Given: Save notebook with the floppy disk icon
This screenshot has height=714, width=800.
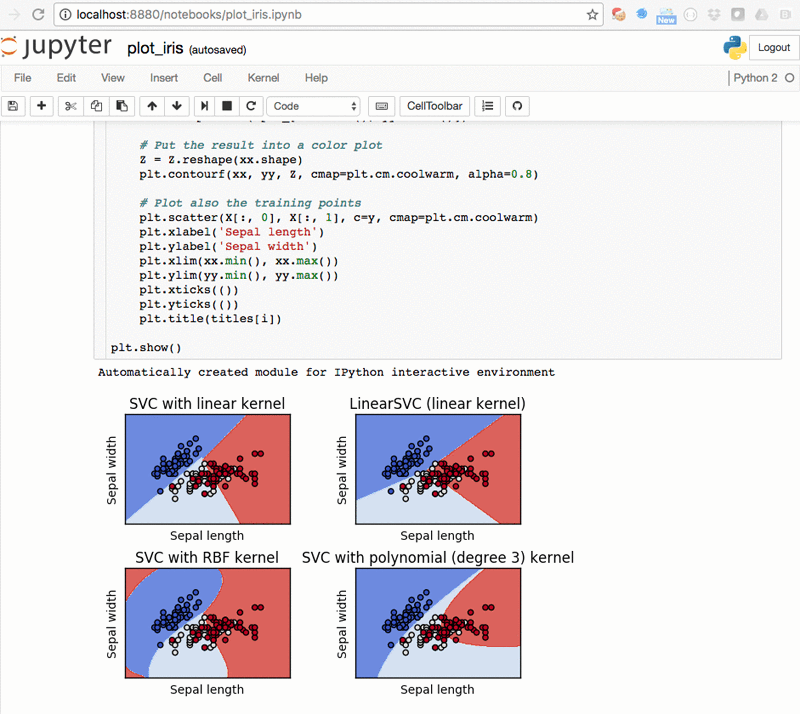Looking at the screenshot, I should click(13, 106).
